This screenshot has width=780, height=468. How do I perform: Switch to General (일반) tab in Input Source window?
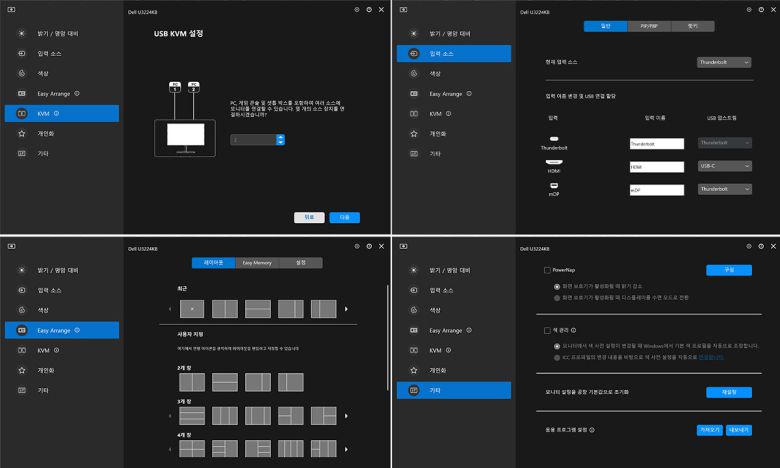tap(605, 26)
